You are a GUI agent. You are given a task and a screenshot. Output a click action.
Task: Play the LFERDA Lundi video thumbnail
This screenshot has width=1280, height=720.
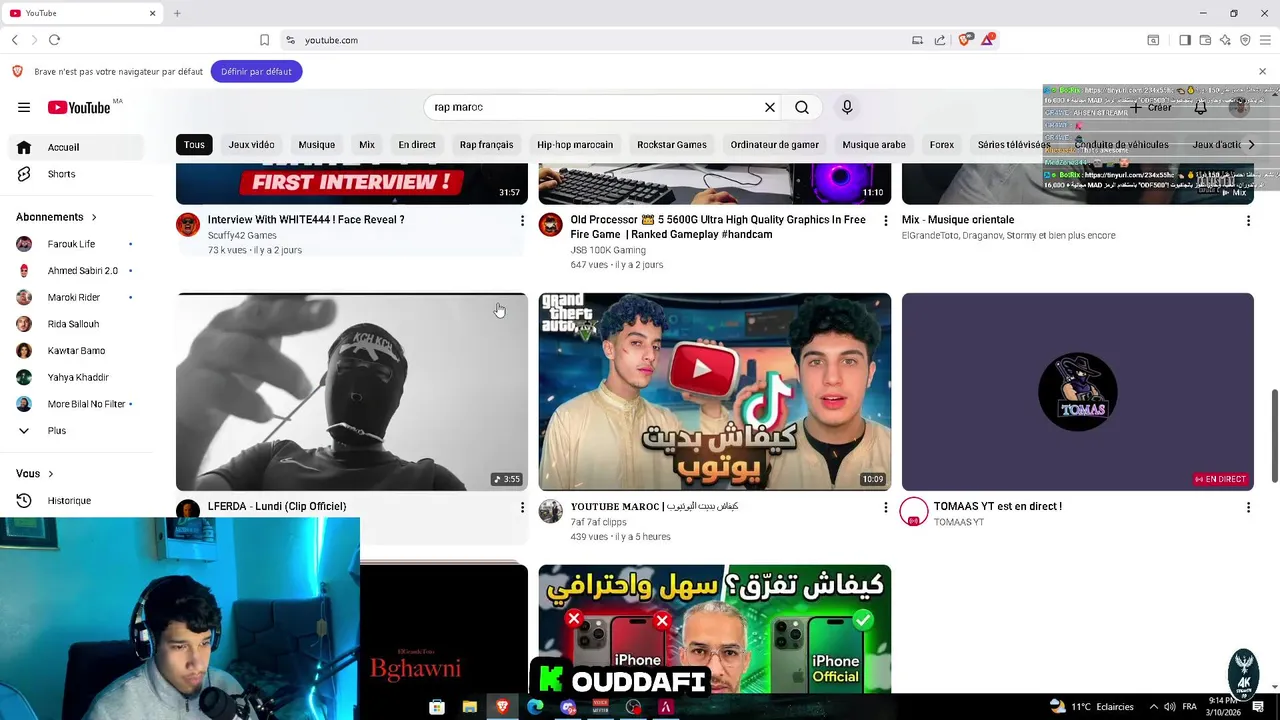tap(352, 392)
